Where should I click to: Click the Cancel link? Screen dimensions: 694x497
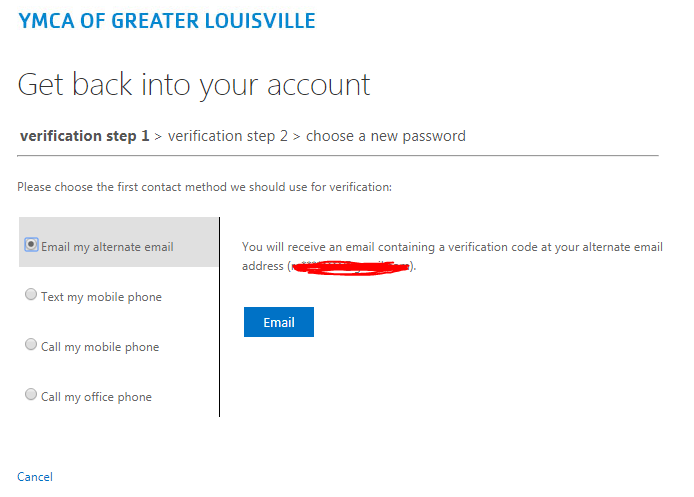35,477
